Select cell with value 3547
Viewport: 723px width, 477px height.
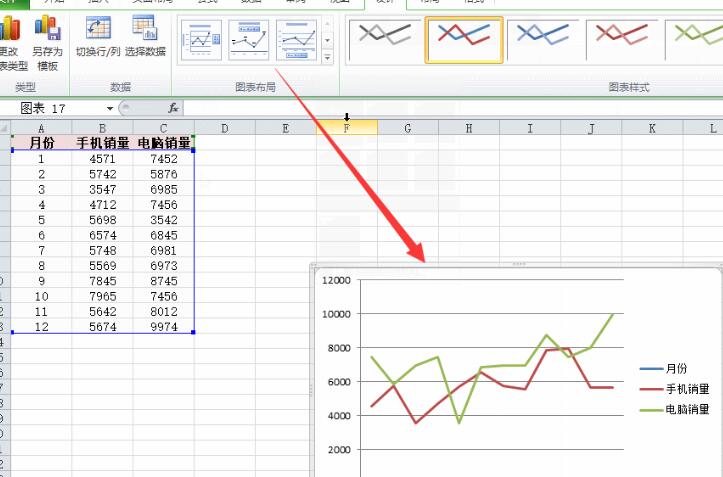102,189
